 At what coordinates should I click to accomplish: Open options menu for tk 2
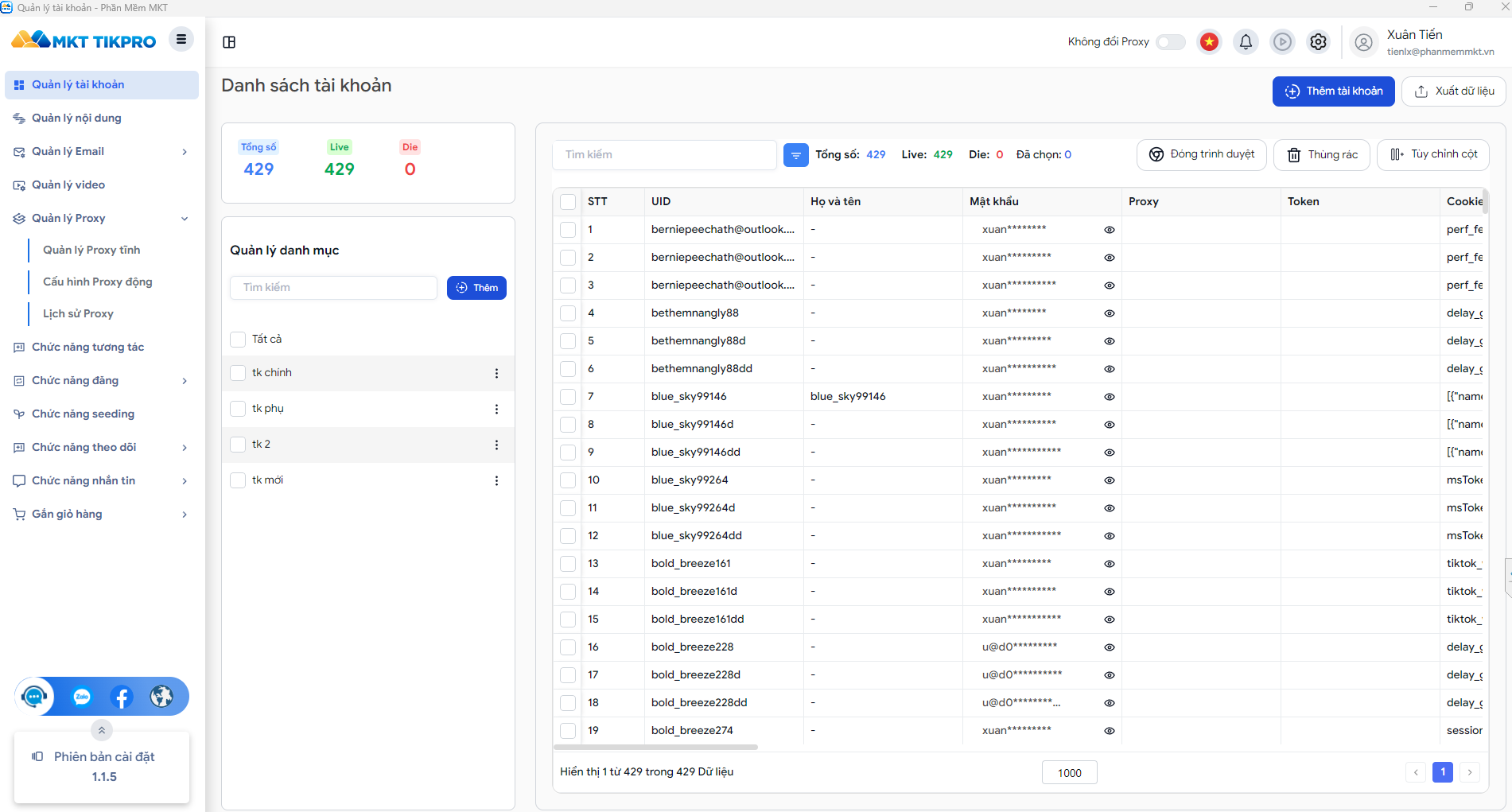(x=496, y=445)
